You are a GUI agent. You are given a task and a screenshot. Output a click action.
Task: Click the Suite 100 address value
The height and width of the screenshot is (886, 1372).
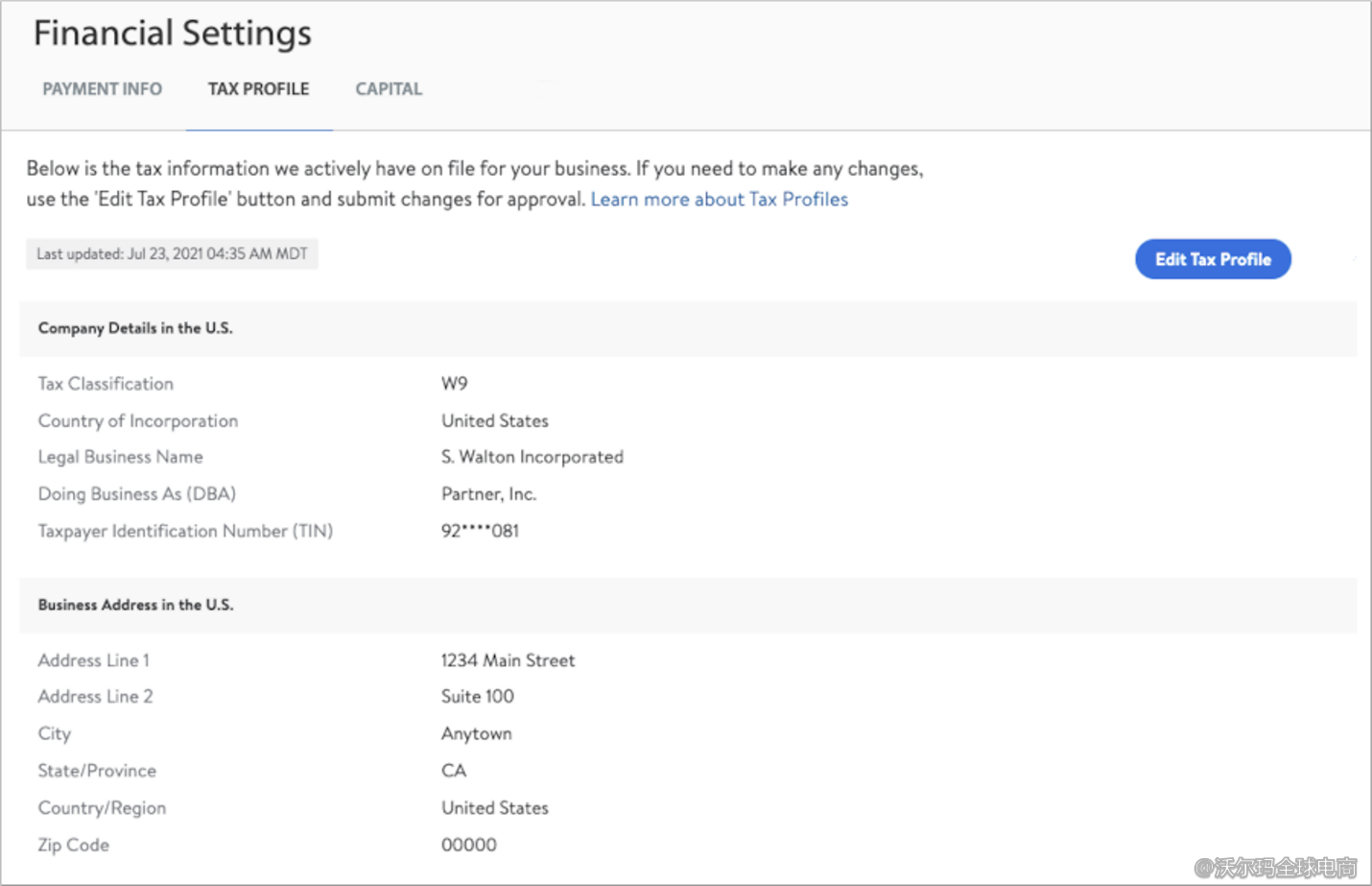pyautogui.click(x=477, y=697)
